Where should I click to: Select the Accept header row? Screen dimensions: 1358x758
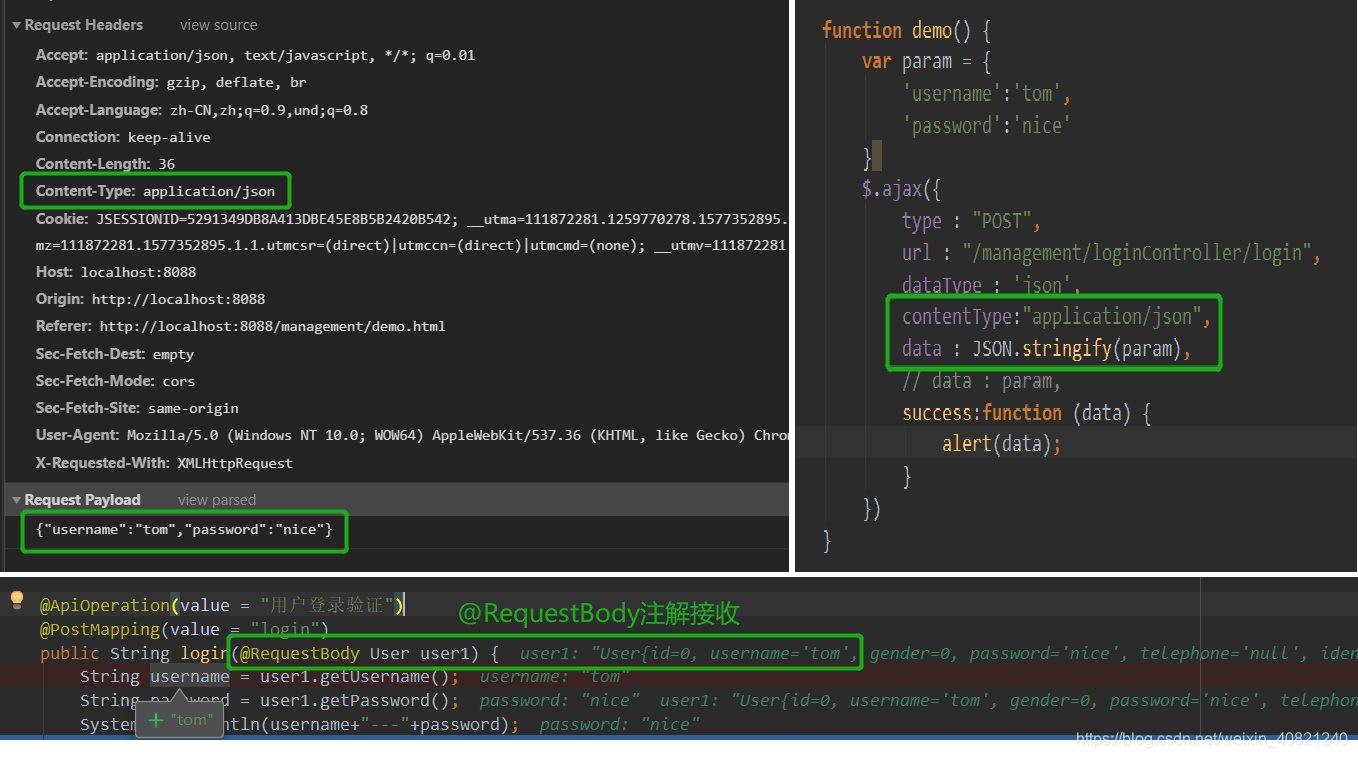pos(255,56)
